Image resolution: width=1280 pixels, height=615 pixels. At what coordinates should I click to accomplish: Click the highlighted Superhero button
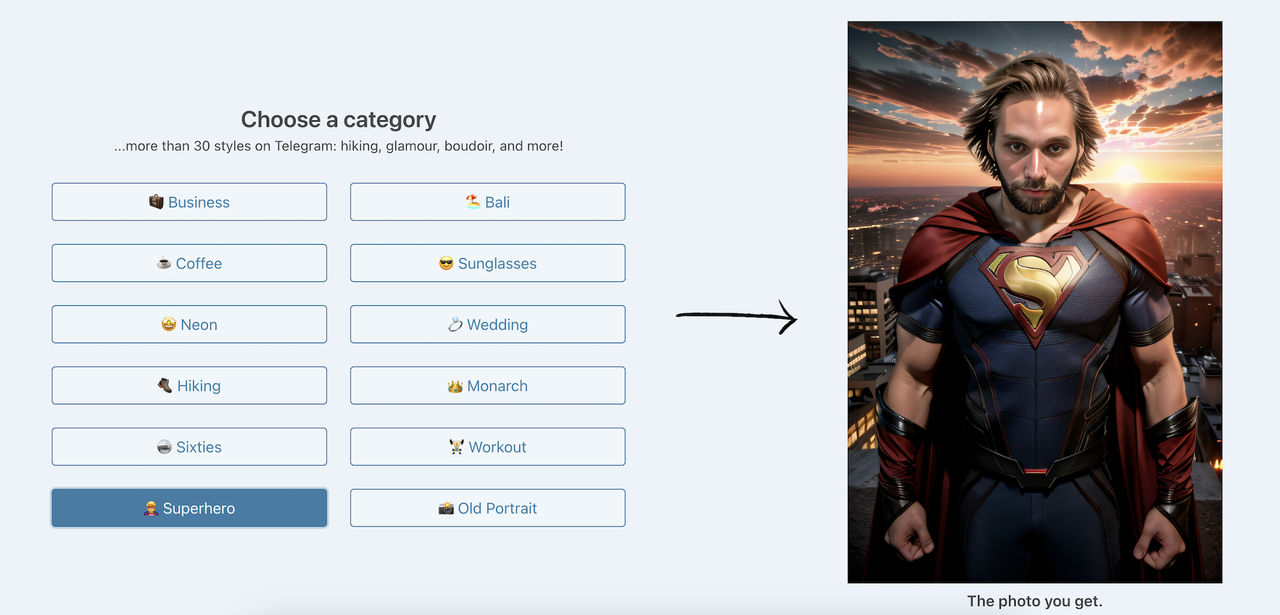coord(189,508)
